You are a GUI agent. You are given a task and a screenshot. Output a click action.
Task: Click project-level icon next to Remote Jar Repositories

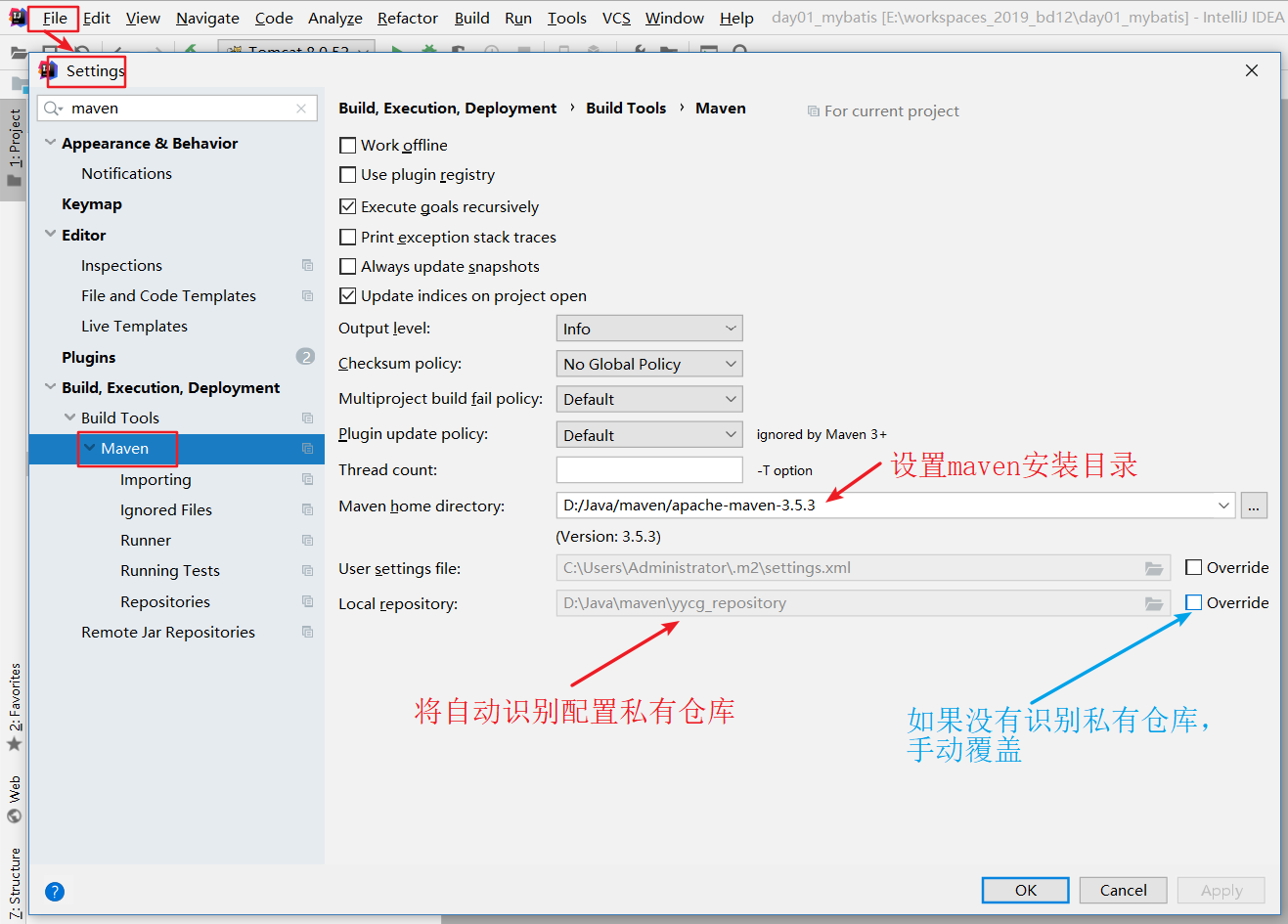(x=307, y=632)
